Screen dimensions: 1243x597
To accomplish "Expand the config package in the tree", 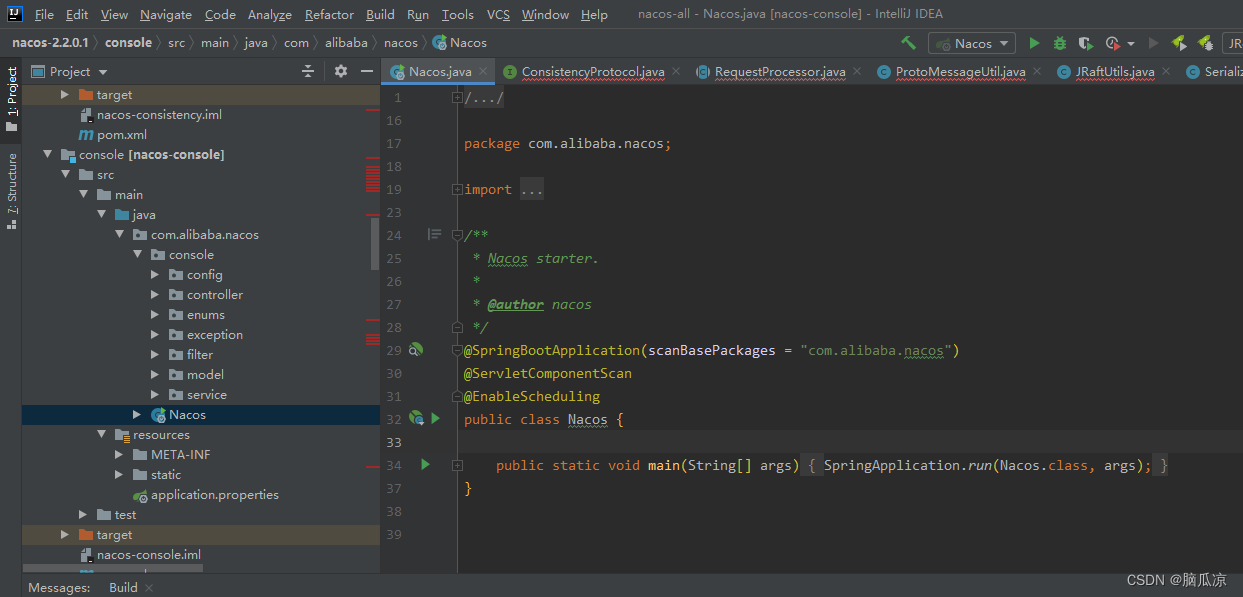I will pos(155,275).
